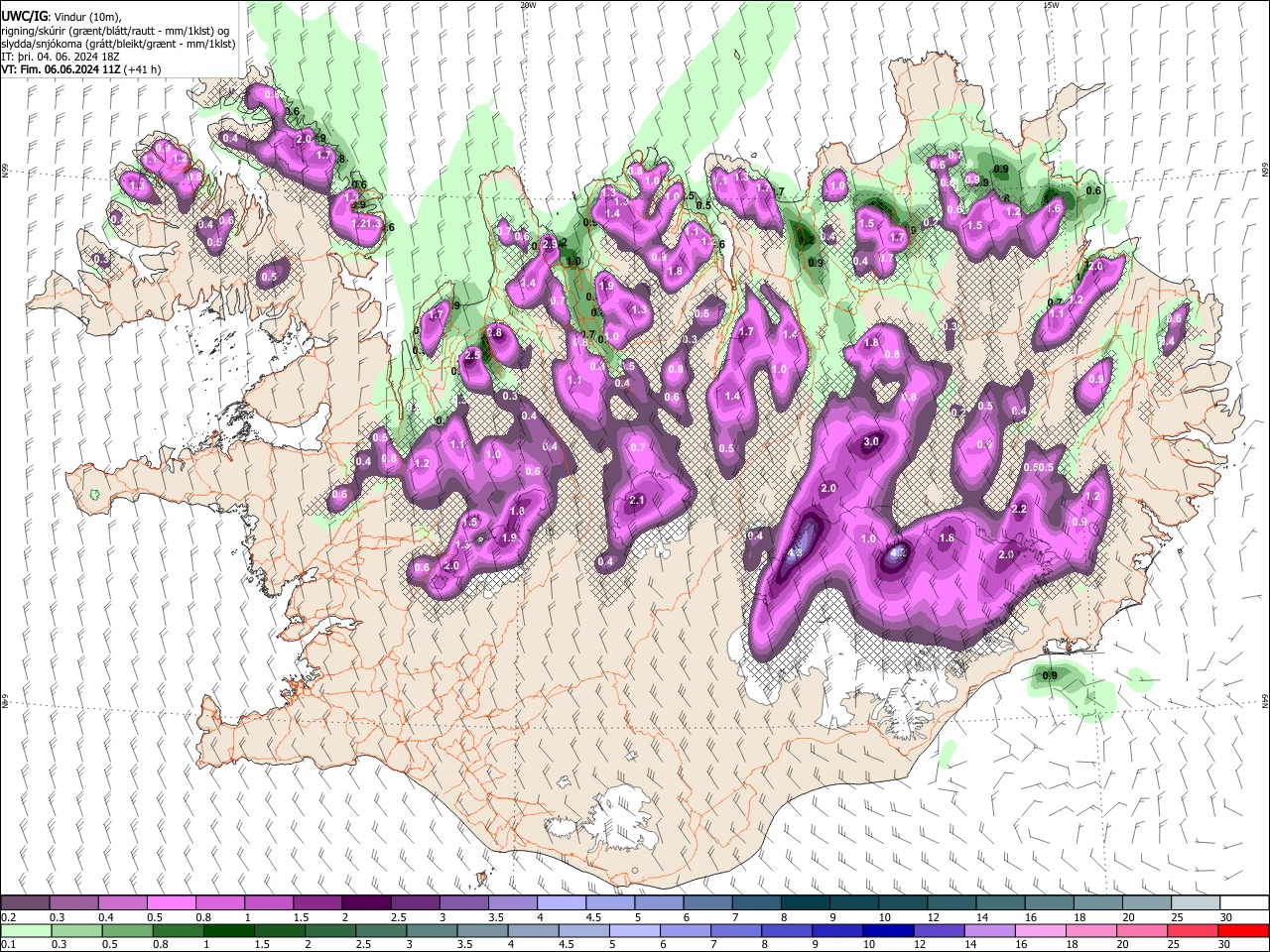Click the '15W' longitude label at top
The image size is (1270, 952).
pyautogui.click(x=1051, y=5)
